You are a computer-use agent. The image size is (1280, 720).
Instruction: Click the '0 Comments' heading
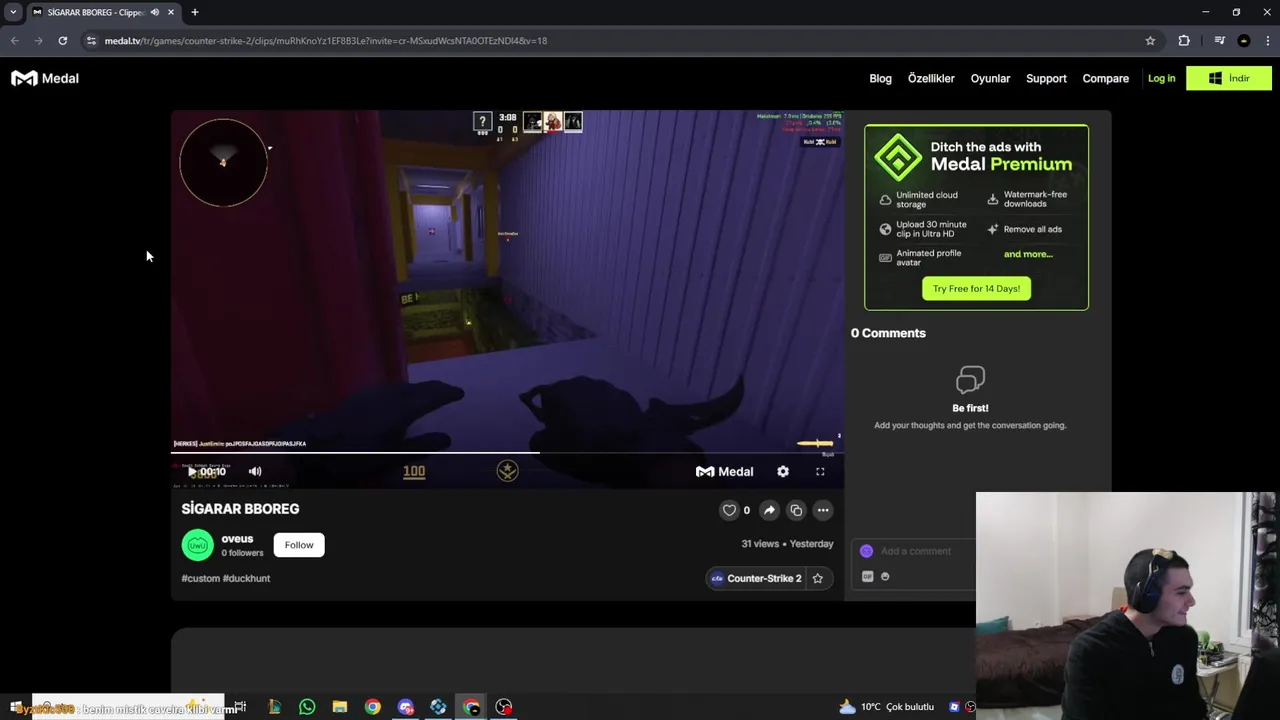888,333
